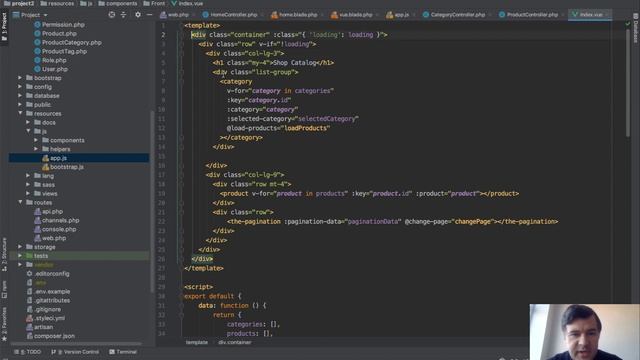The width and height of the screenshot is (640, 360).
Task: Click div.container breadcrumb below editor
Action: pyautogui.click(x=235, y=342)
